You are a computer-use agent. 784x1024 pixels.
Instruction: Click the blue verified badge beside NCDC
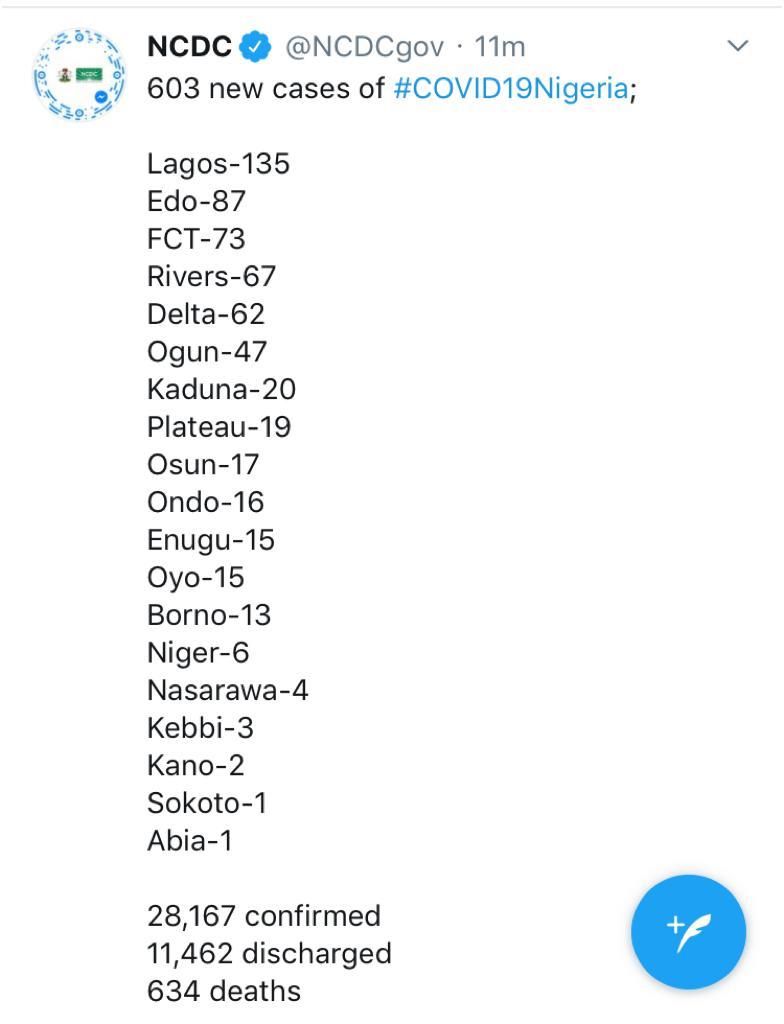coord(255,47)
